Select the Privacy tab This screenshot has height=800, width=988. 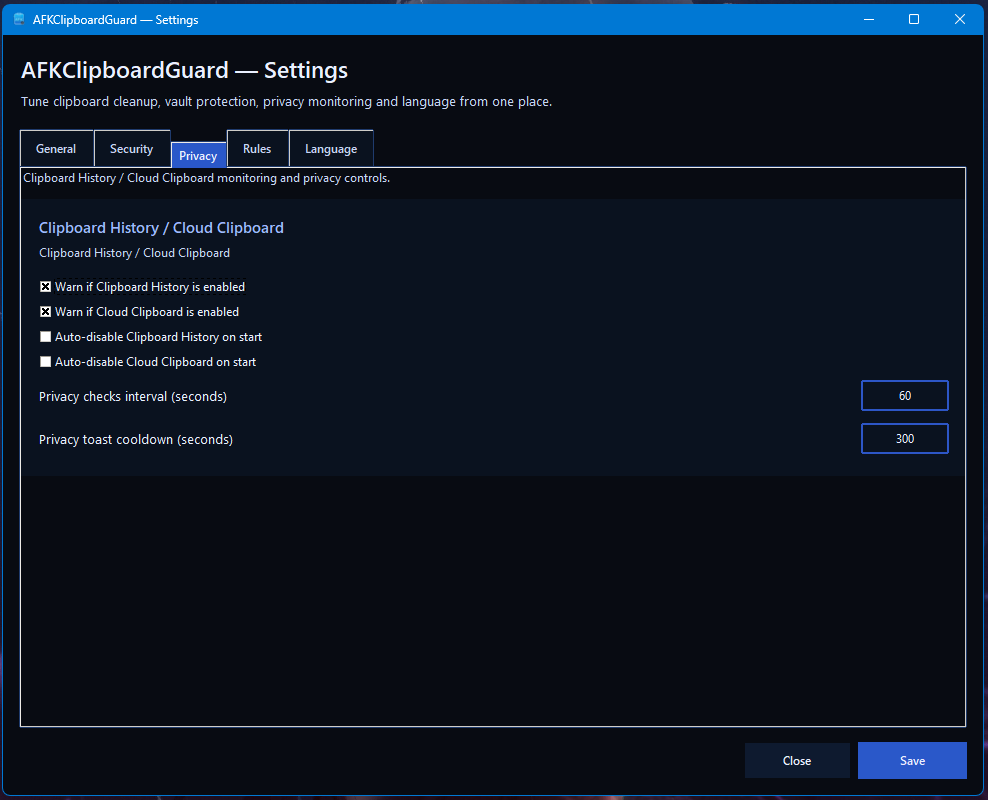tap(198, 155)
